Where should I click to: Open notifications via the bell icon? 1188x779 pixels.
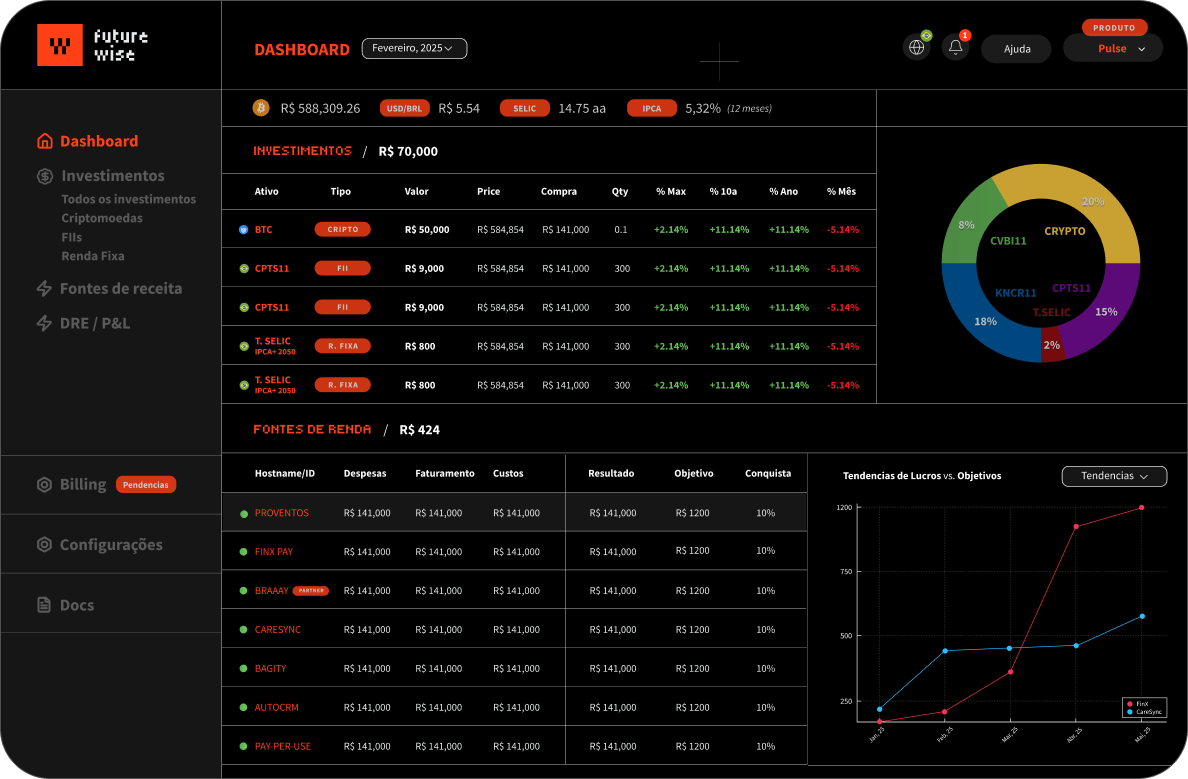click(955, 46)
